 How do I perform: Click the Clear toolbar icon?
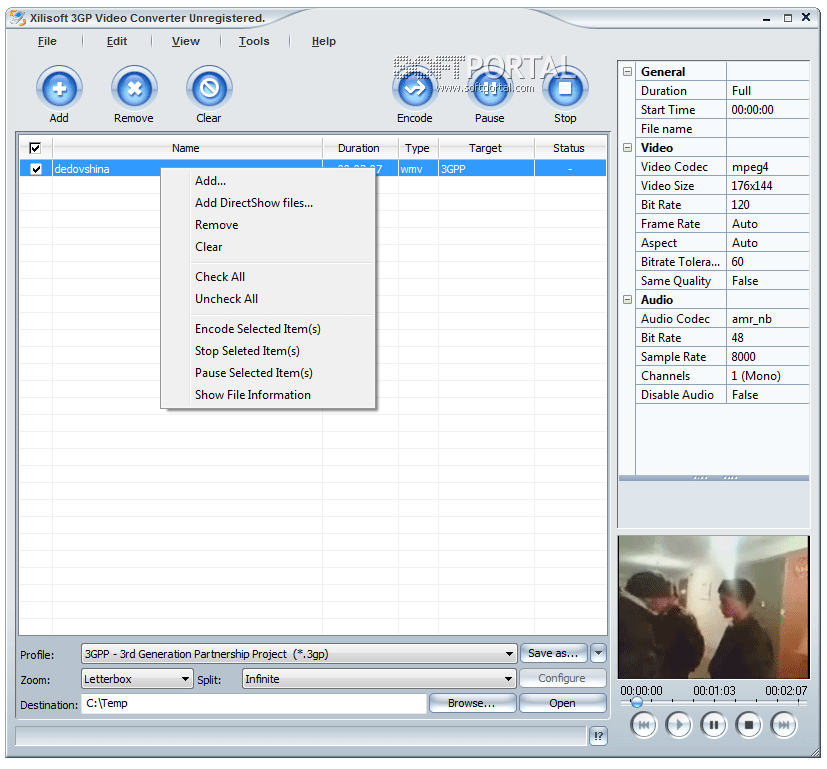209,88
